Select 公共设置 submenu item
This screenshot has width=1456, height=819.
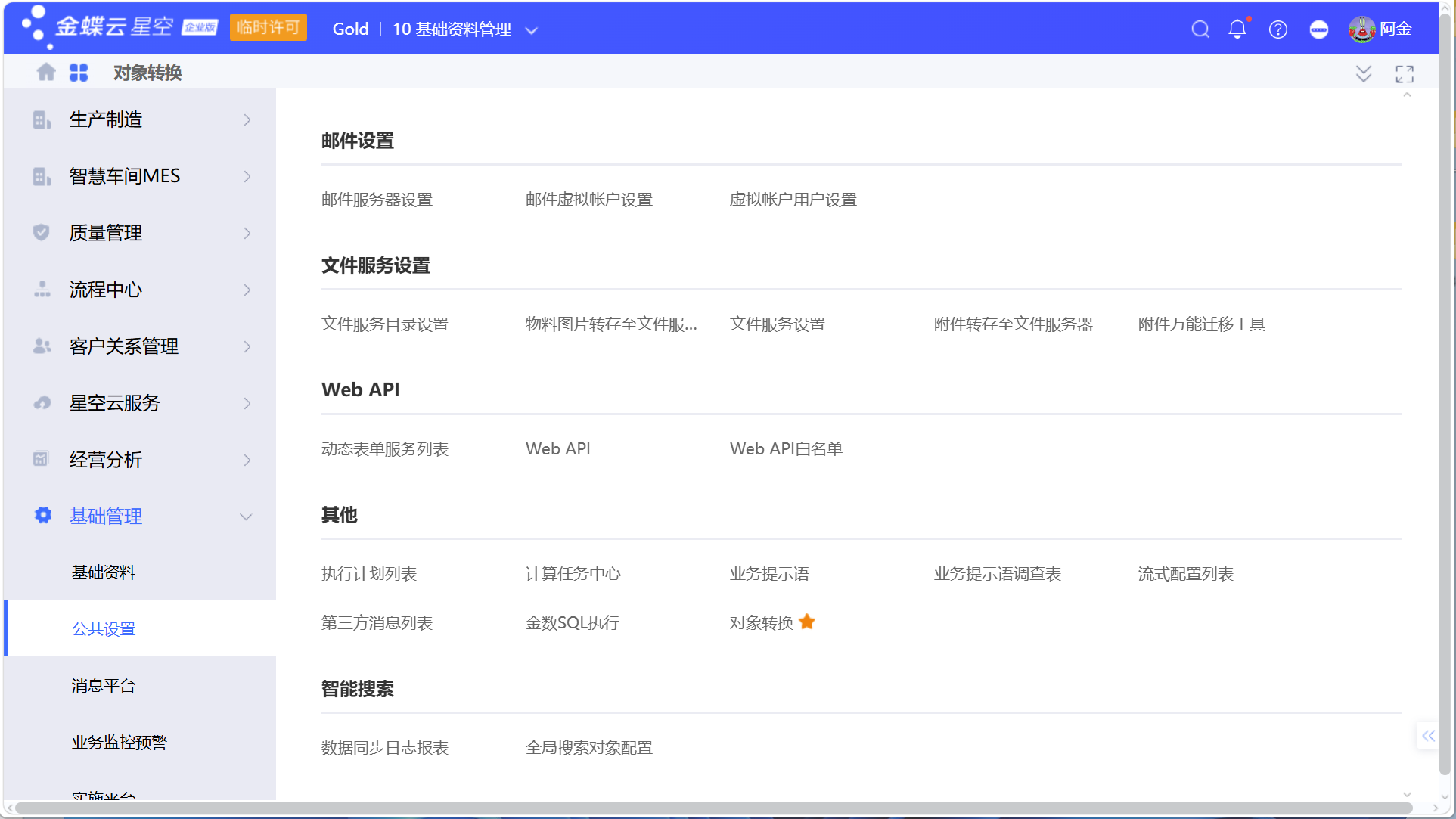(x=104, y=629)
